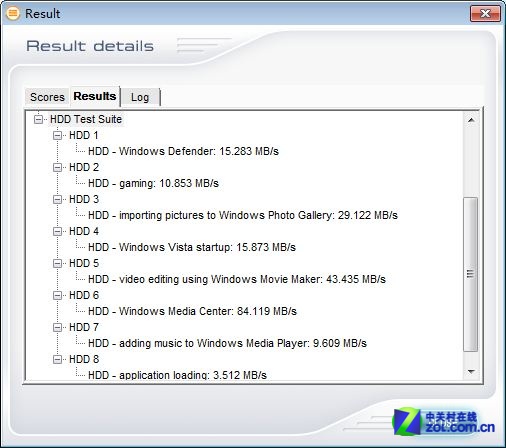Select the HDD 6 tree label
This screenshot has width=506, height=448.
(84, 295)
